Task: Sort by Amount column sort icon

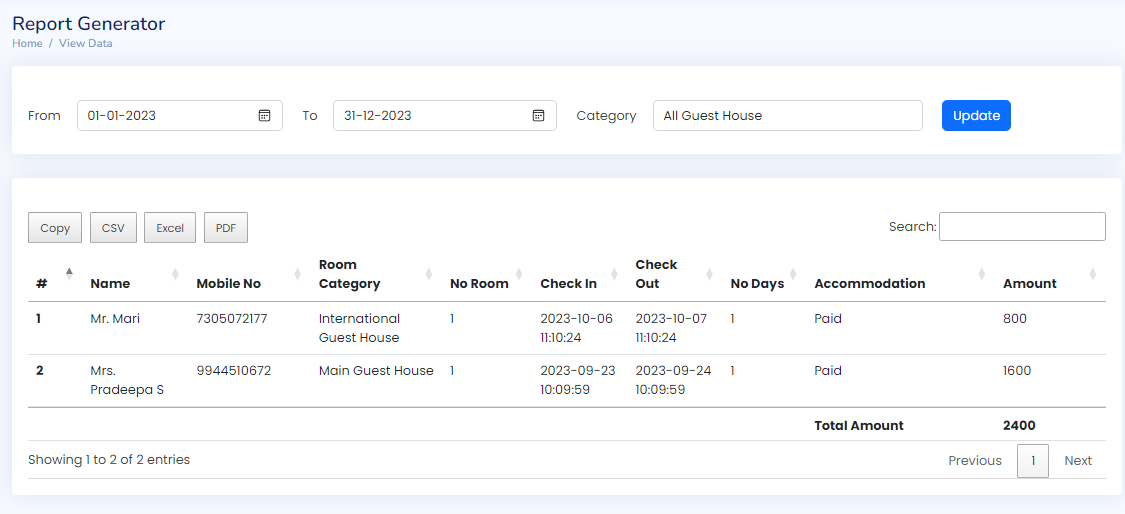Action: [x=1093, y=274]
